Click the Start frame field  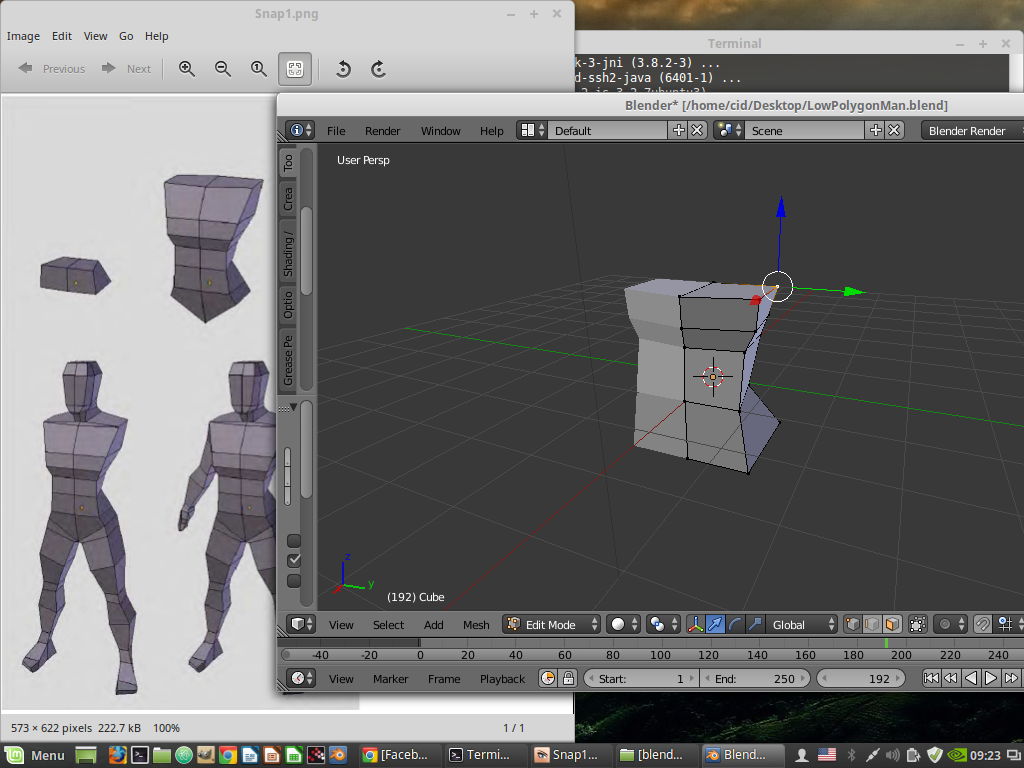[641, 679]
